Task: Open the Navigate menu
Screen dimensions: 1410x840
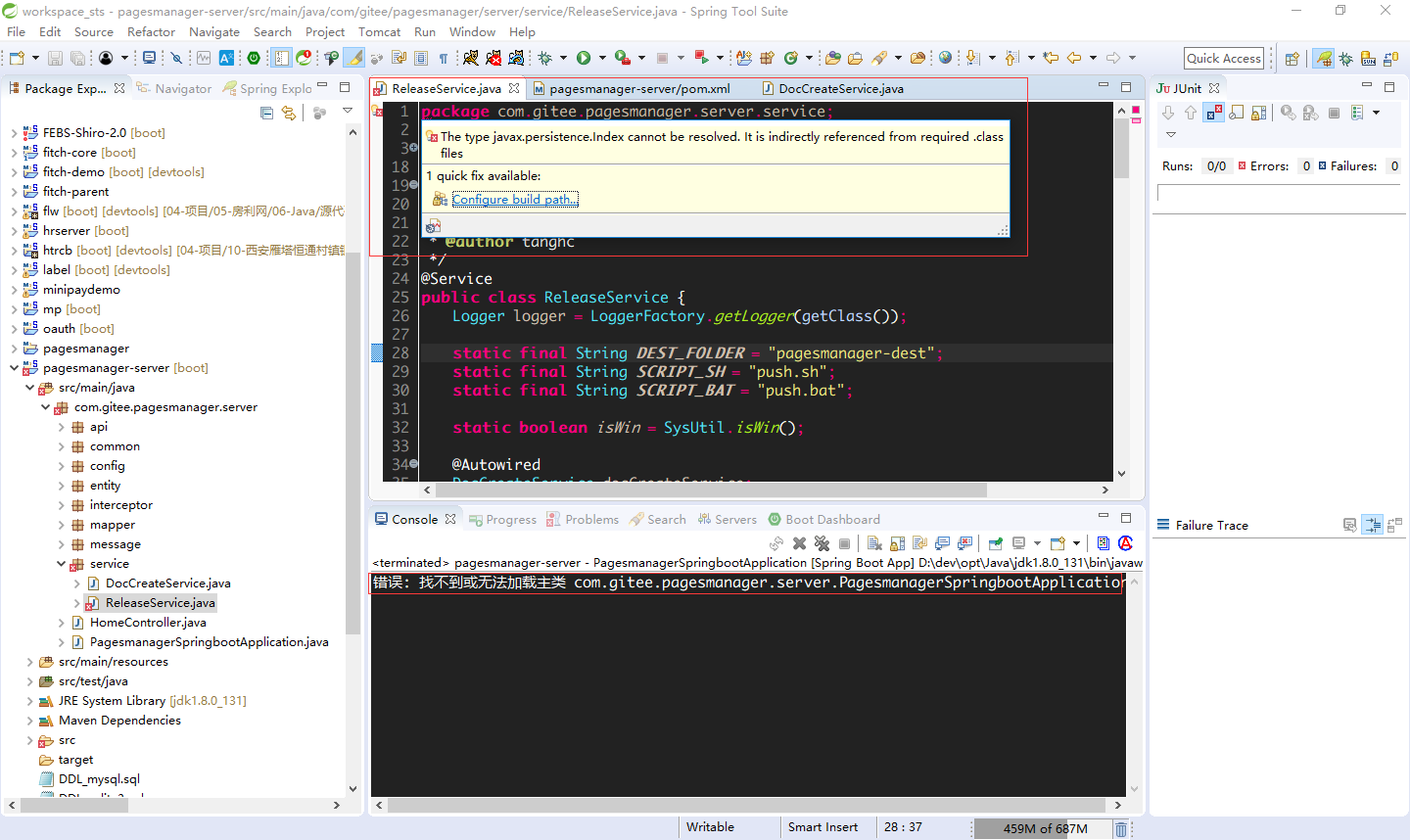Action: (214, 31)
